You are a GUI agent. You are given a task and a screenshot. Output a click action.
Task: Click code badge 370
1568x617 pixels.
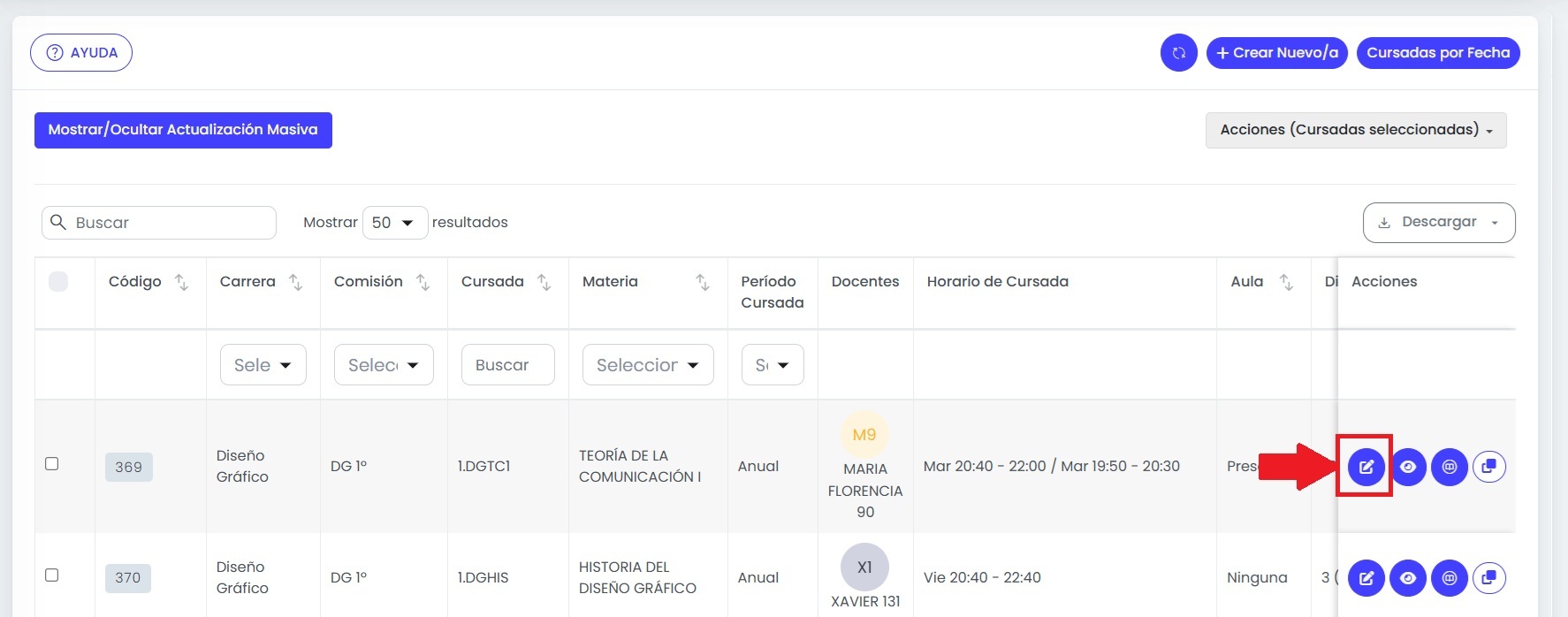128,578
